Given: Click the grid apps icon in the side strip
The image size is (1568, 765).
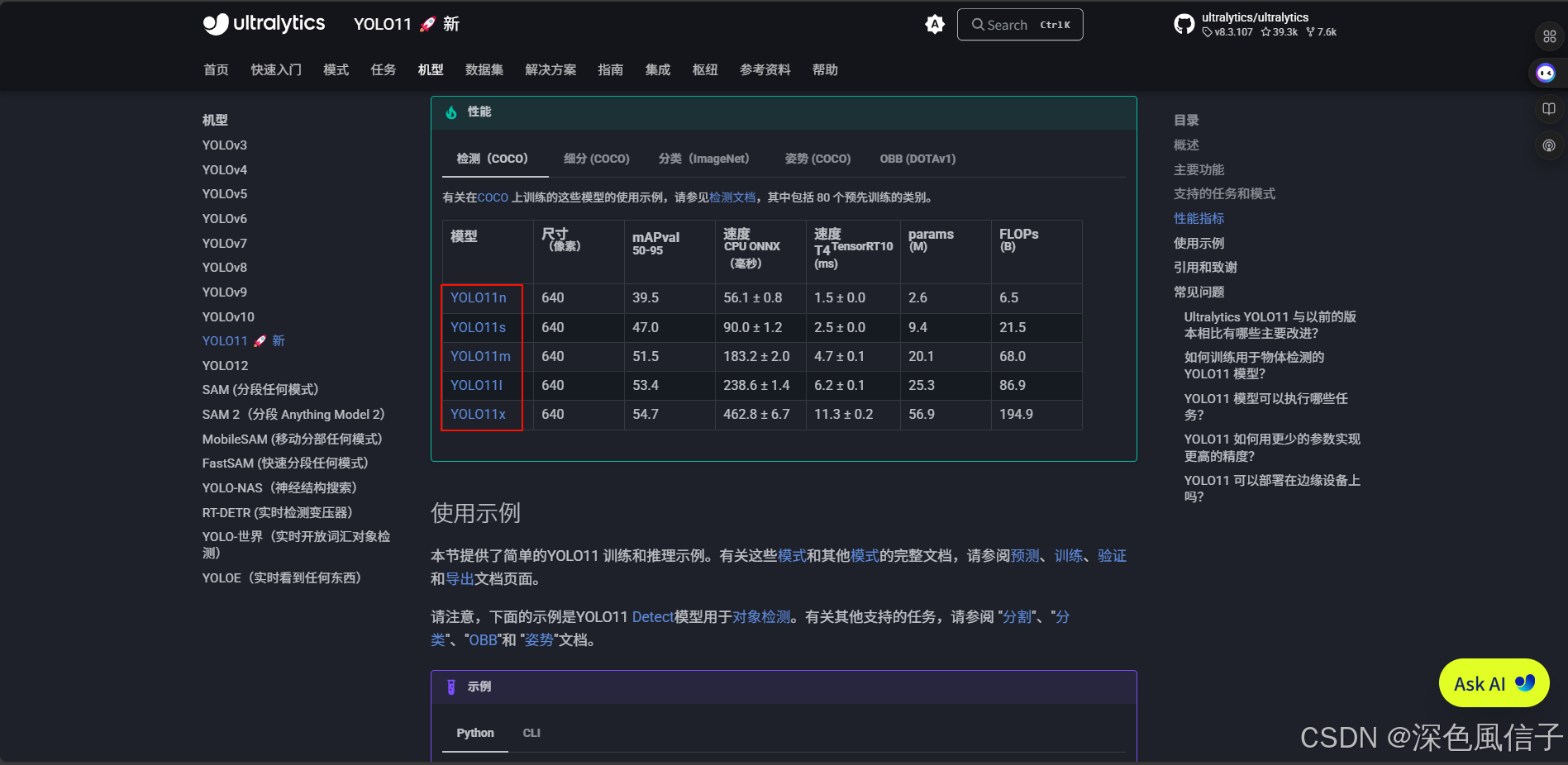Looking at the screenshot, I should [x=1550, y=37].
